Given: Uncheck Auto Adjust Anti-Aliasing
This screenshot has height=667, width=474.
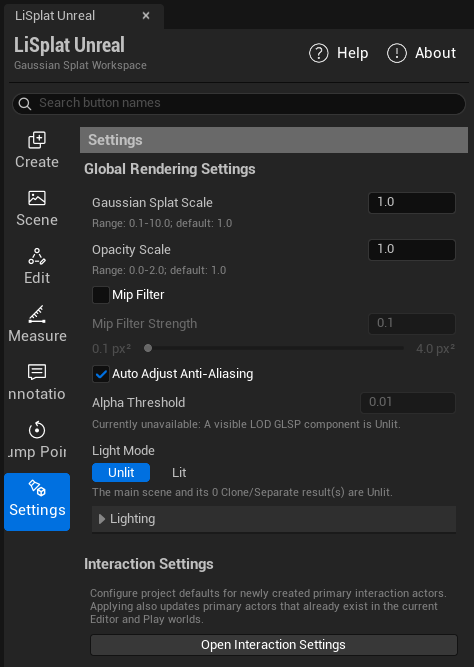Looking at the screenshot, I should (x=101, y=374).
